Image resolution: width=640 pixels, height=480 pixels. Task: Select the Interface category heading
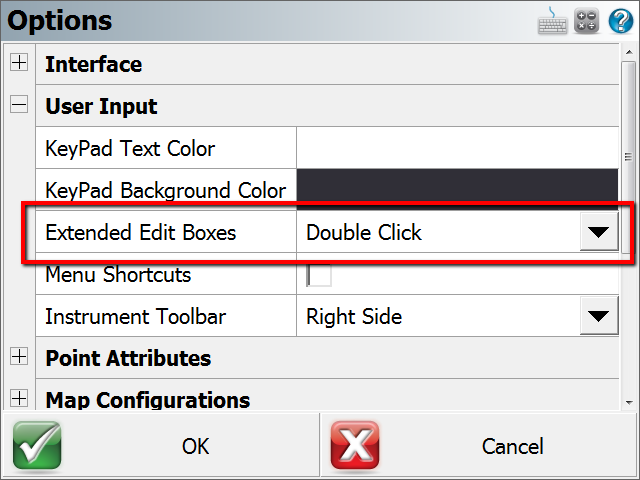[94, 64]
